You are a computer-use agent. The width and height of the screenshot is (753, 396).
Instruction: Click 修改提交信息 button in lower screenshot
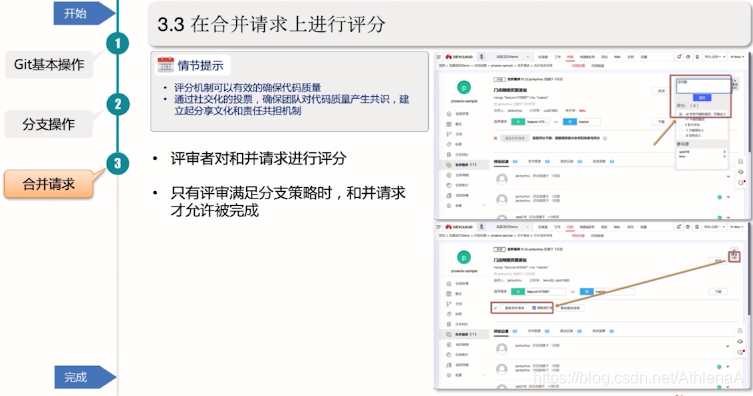pyautogui.click(x=570, y=308)
